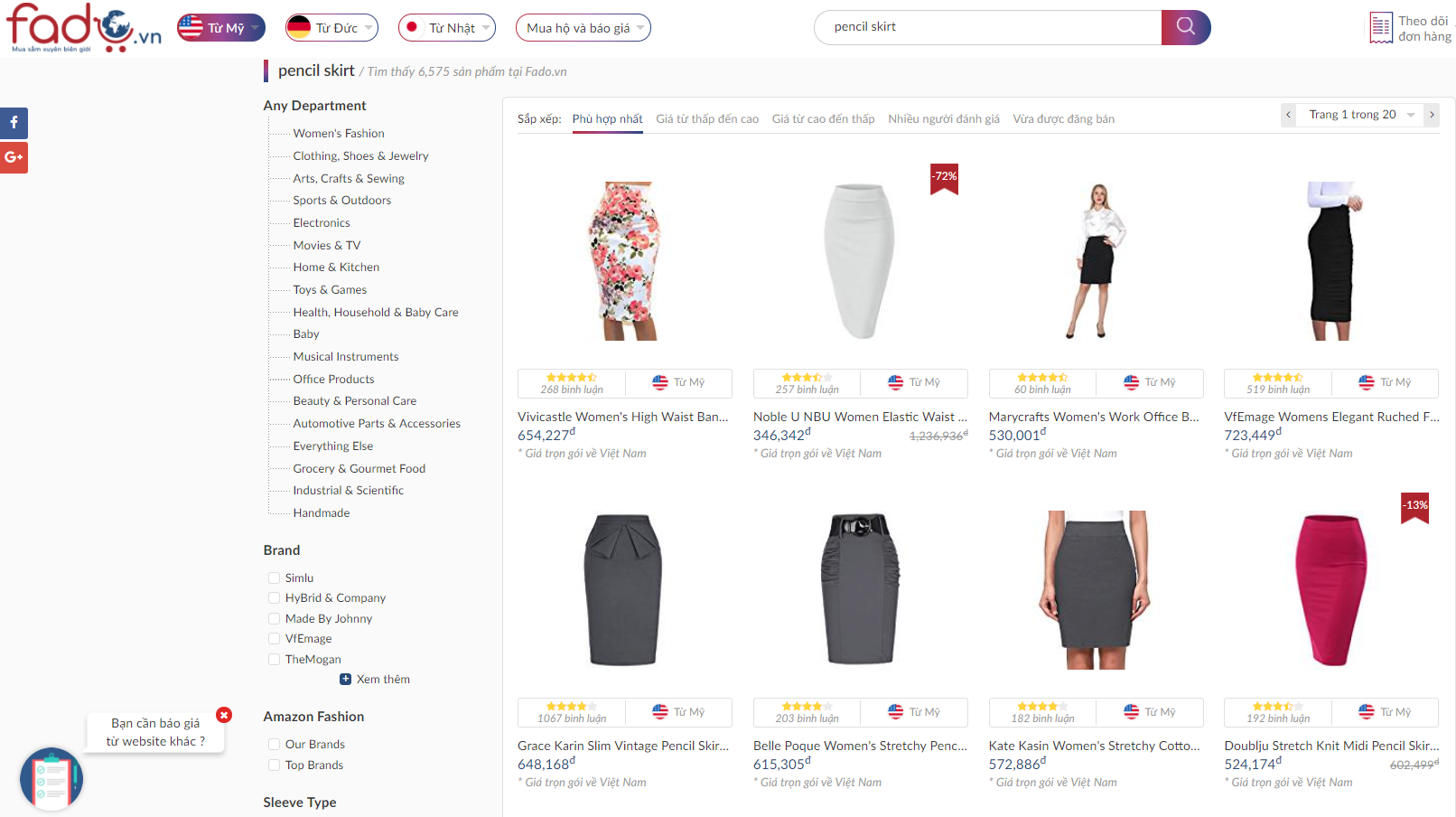Open the pink Doublju skirt thumbnail

point(1330,589)
